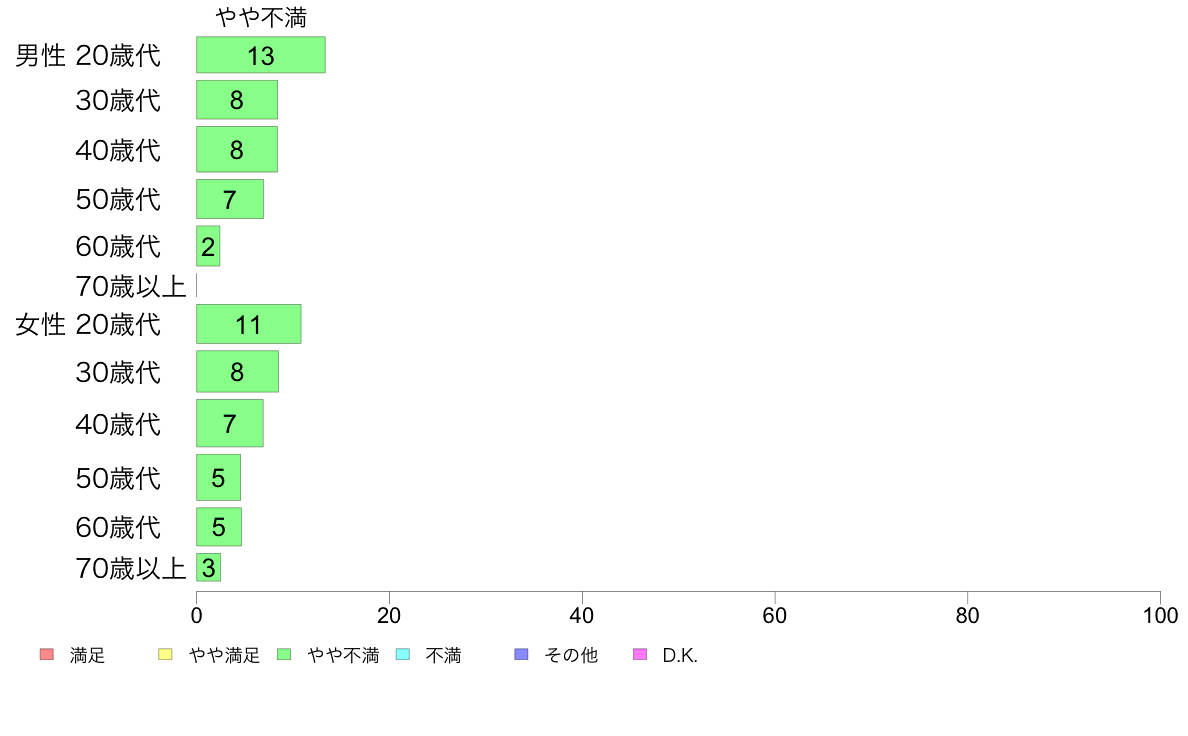The height and width of the screenshot is (736, 1188).
Task: Click the green やや不満 legend swatch
Action: (284, 654)
